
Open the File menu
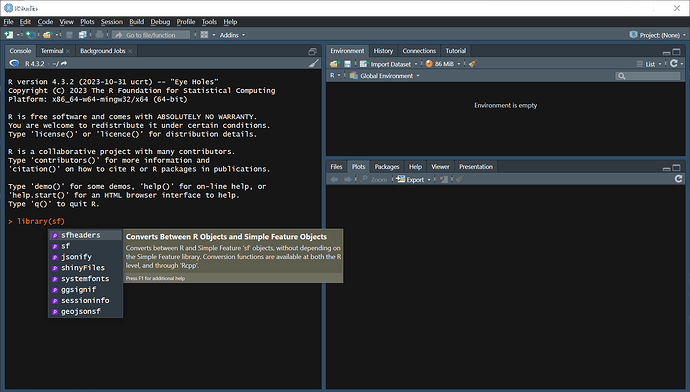click(x=8, y=22)
